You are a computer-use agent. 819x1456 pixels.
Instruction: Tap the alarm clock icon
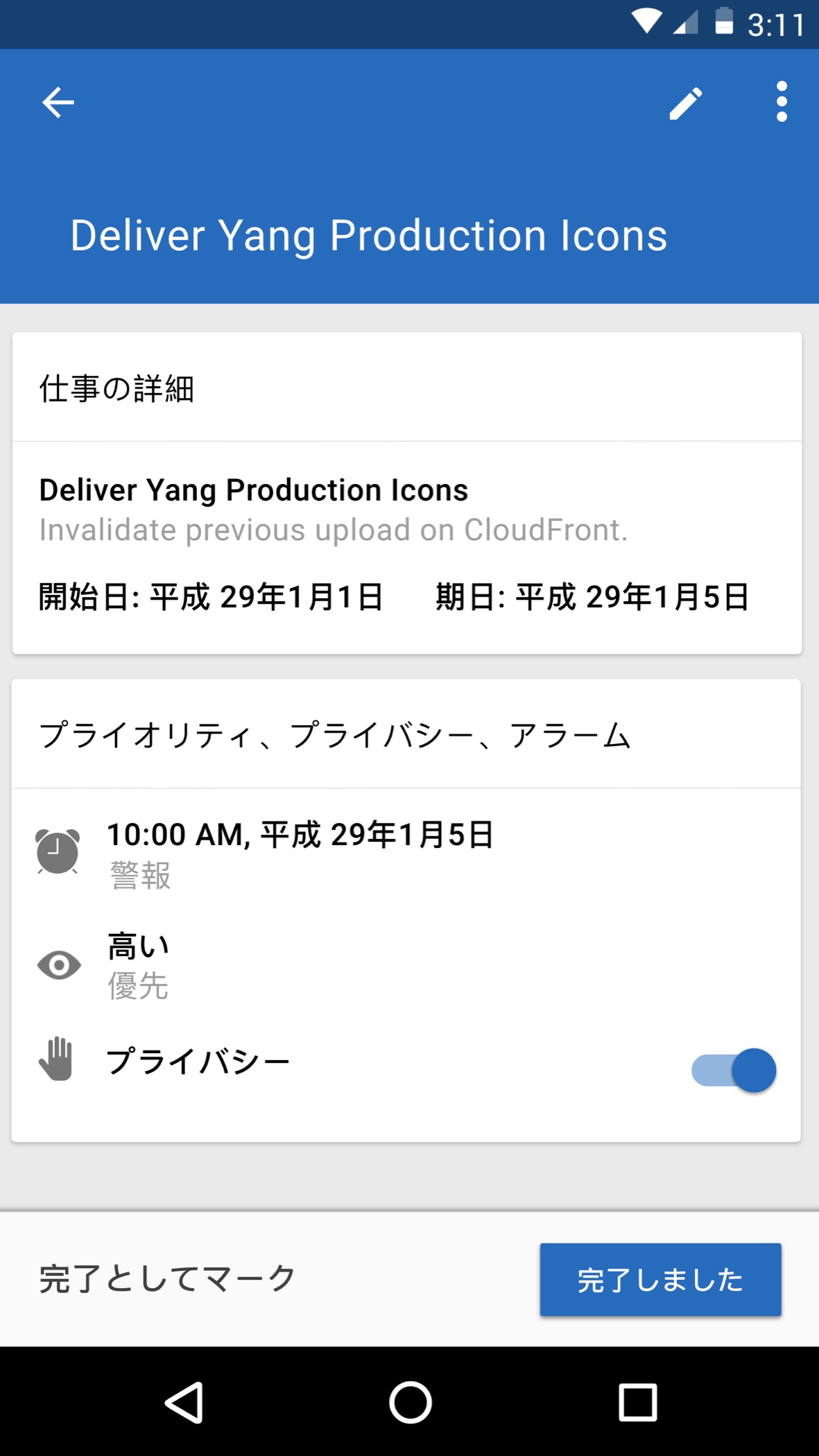point(58,851)
